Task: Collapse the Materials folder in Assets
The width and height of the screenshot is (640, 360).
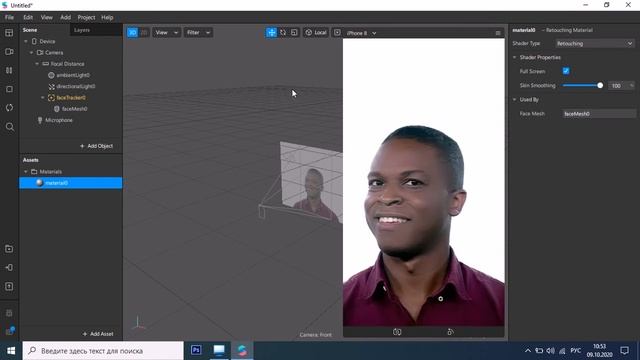Action: 26,172
